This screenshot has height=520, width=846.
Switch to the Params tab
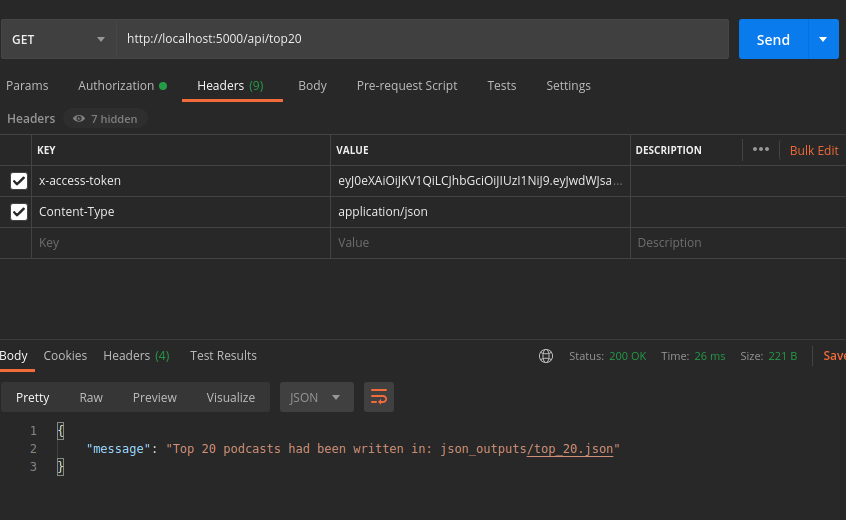27,86
